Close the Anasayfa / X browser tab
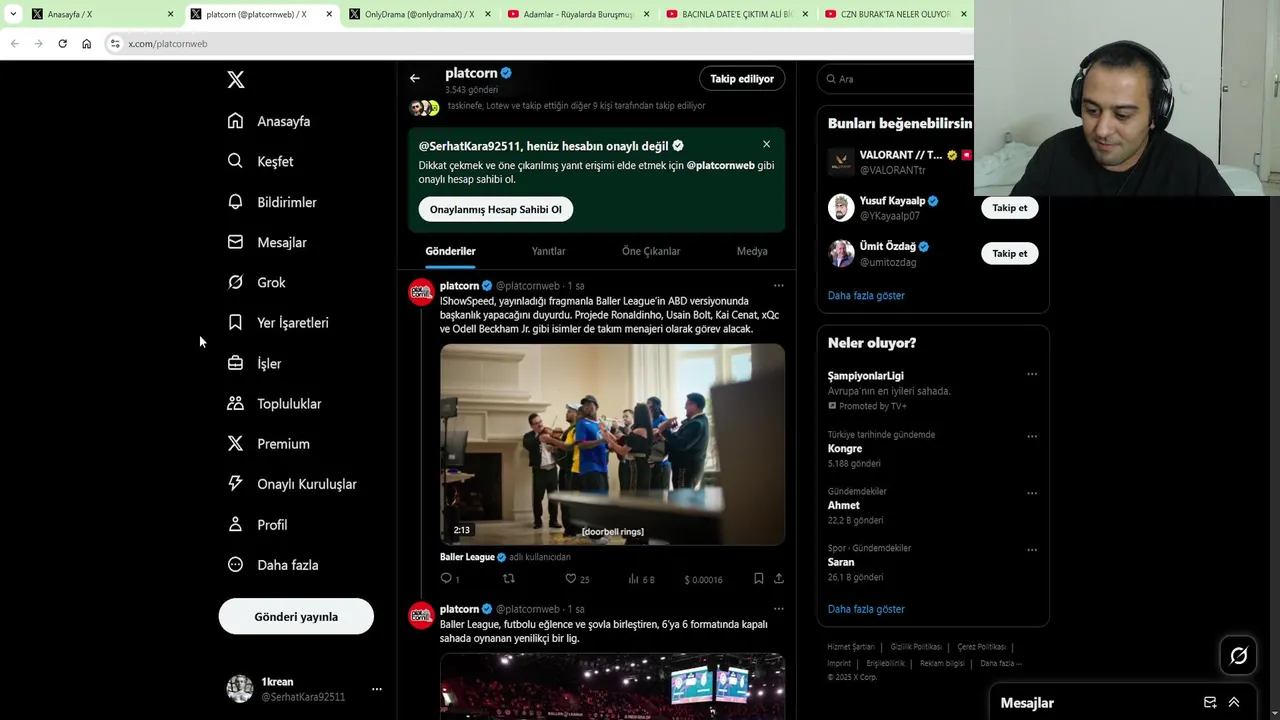This screenshot has height=720, width=1280. (x=170, y=14)
